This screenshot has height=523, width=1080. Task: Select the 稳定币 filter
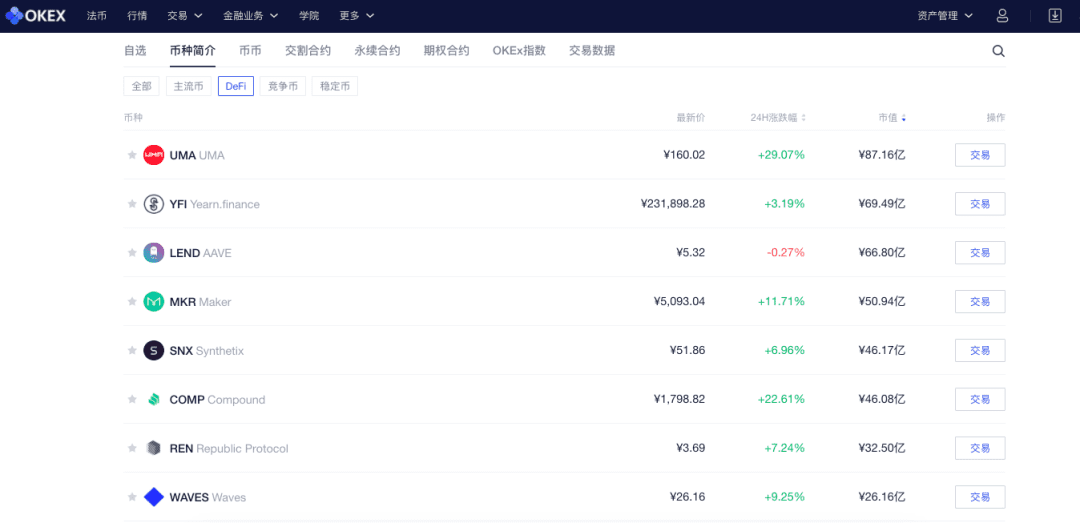tap(335, 86)
